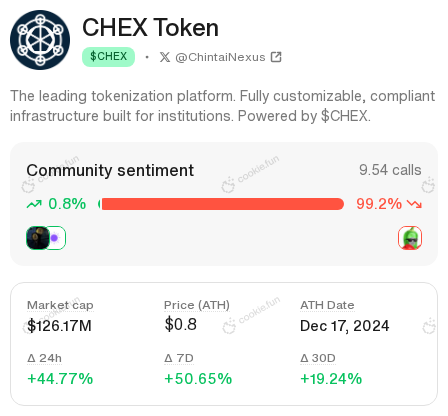Select the red bearish trend arrow icon
Screen dimensions: 448x416
[415, 204]
